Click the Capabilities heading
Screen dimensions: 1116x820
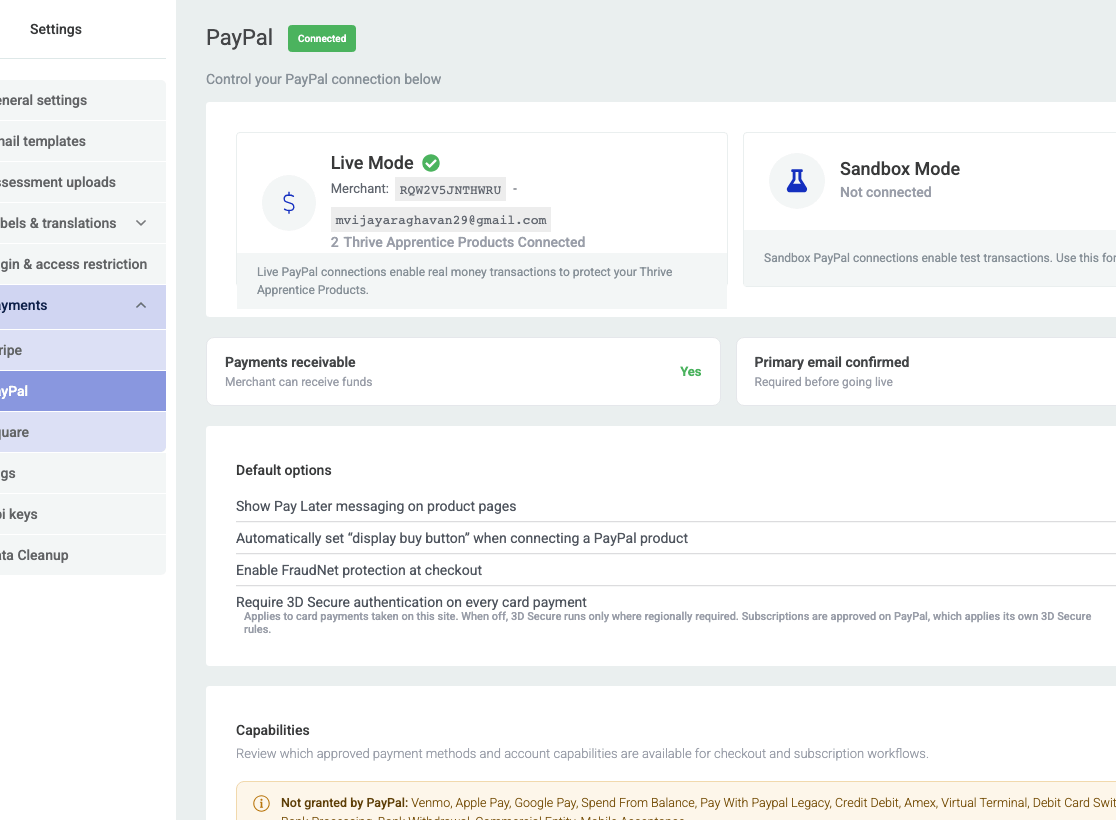273,730
